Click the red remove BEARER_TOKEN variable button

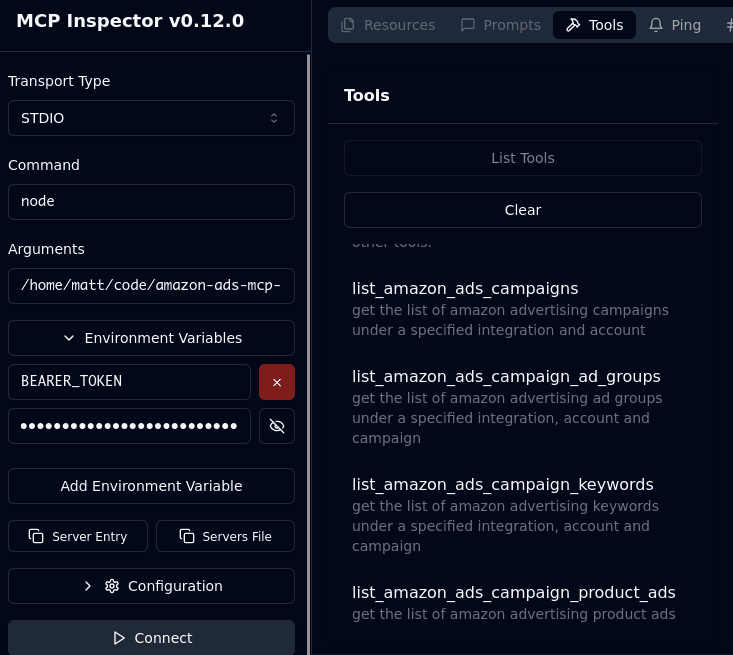[x=277, y=382]
